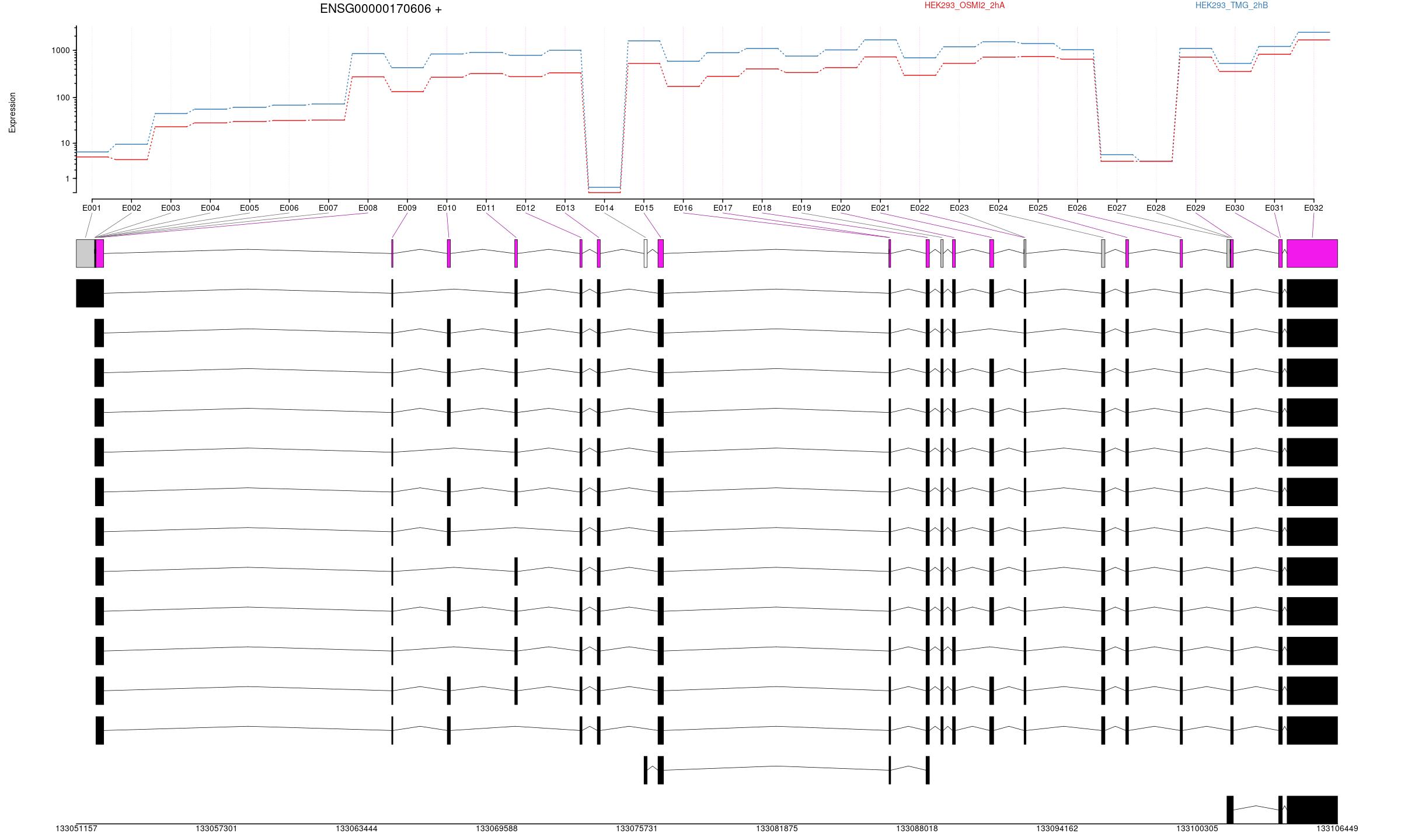The width and height of the screenshot is (1401, 840).
Task: Click exon label E013
Action: (x=565, y=208)
